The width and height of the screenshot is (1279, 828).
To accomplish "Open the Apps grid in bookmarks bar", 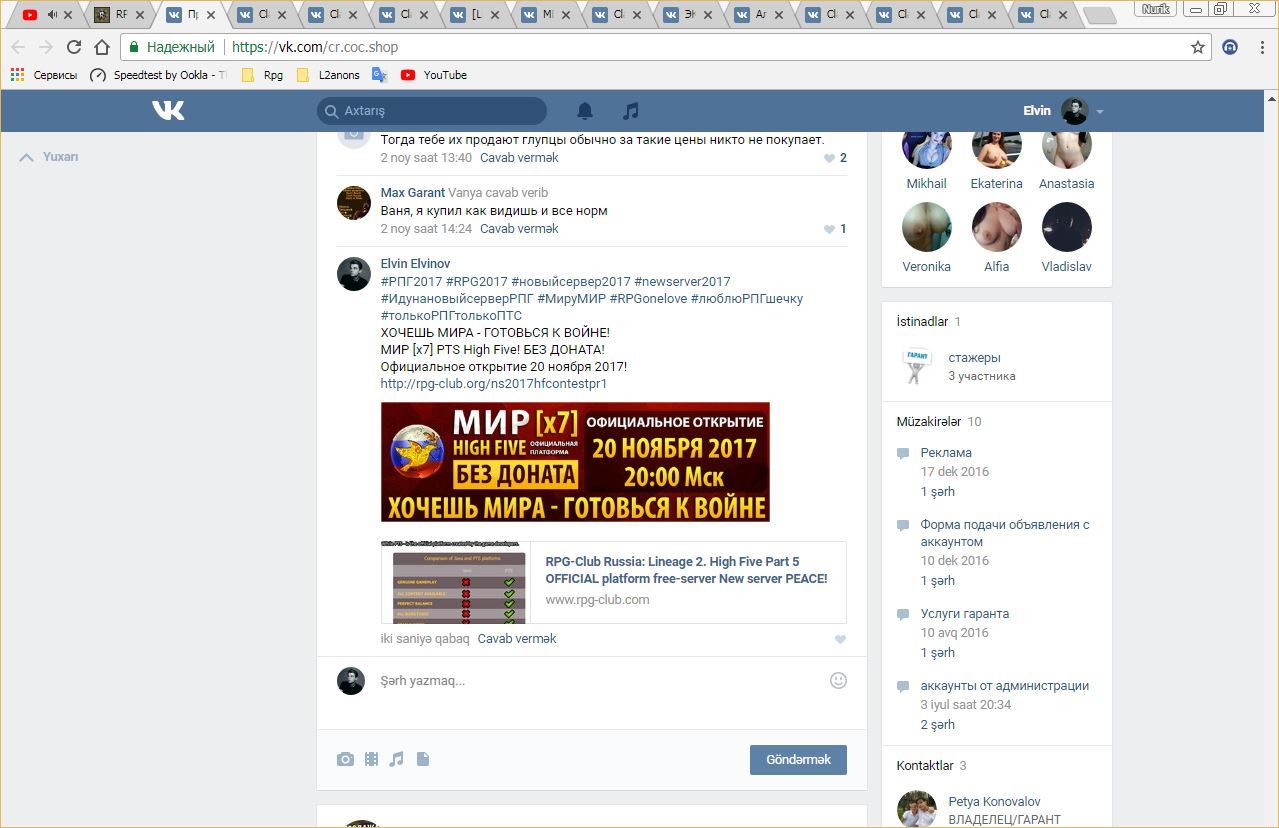I will tap(17, 75).
